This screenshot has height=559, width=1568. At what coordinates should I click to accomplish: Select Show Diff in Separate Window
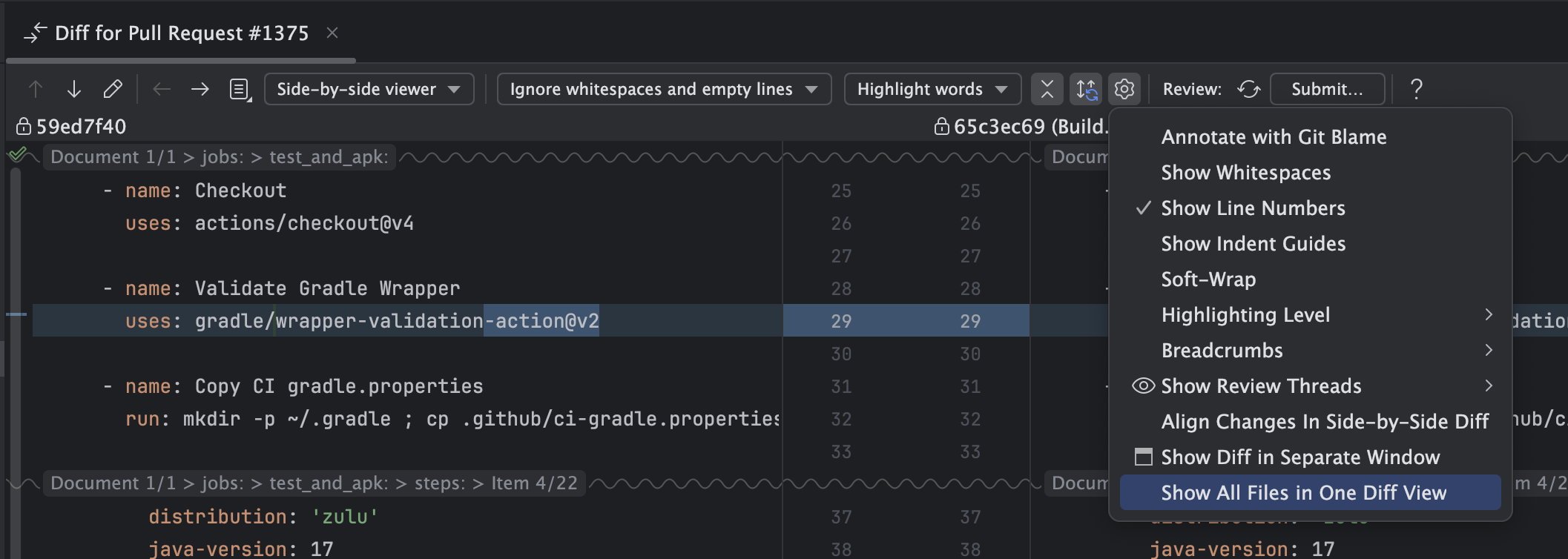(x=1310, y=457)
